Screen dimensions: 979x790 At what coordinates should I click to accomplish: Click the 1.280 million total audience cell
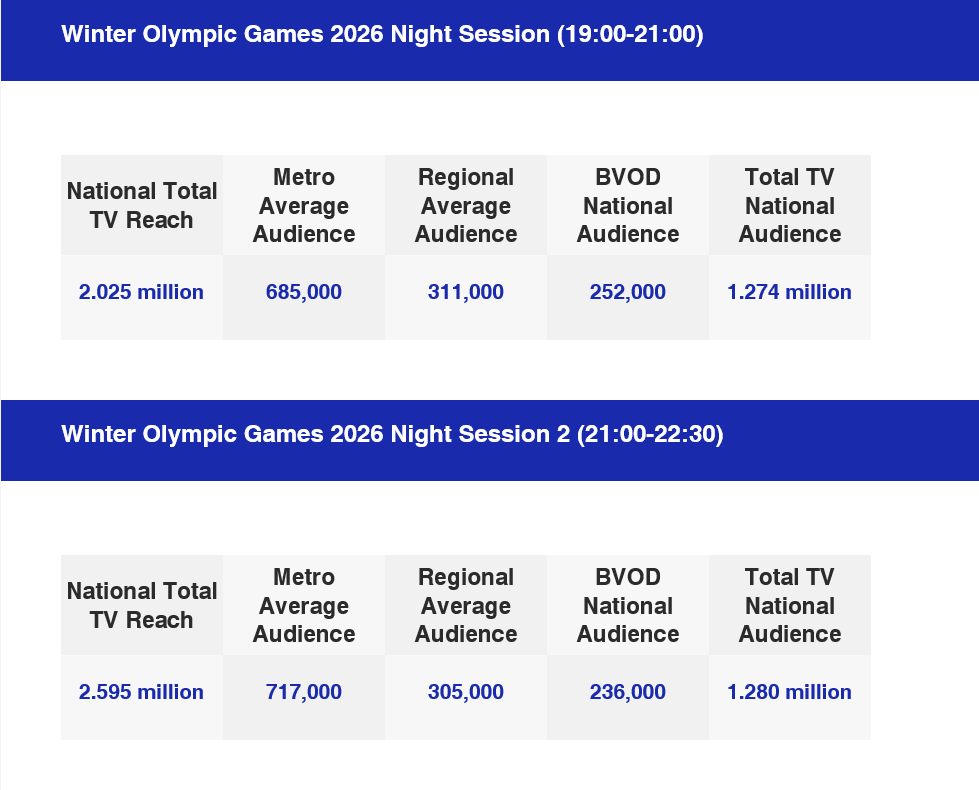[x=790, y=692]
